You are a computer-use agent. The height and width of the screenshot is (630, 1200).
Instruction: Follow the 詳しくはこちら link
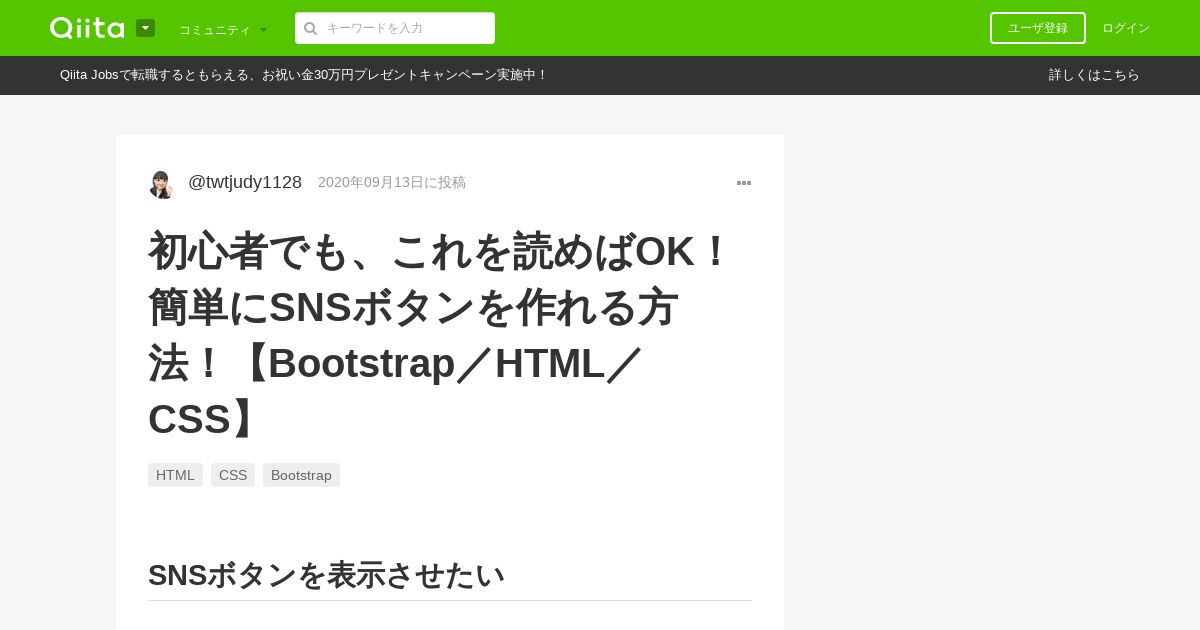point(1094,75)
